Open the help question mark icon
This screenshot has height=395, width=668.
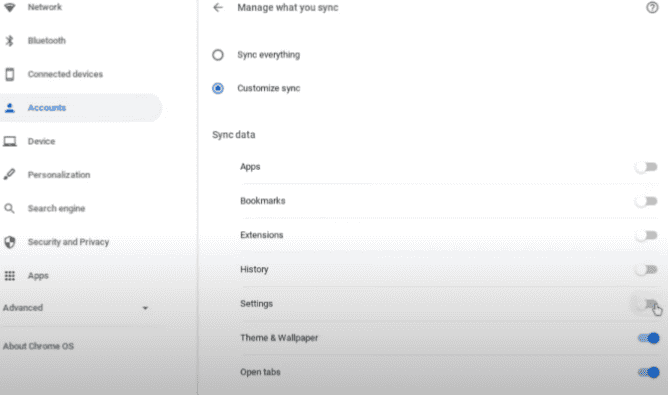tap(652, 7)
